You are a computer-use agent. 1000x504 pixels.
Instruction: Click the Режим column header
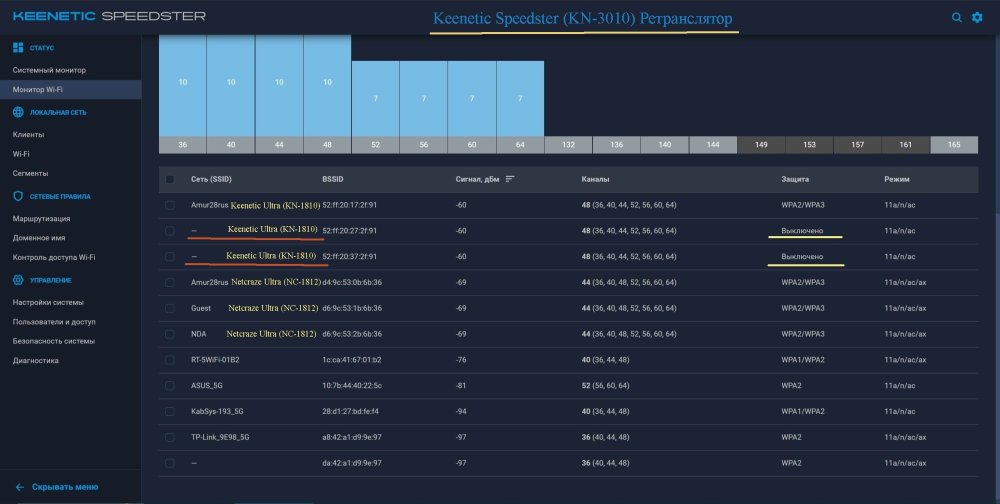897,179
